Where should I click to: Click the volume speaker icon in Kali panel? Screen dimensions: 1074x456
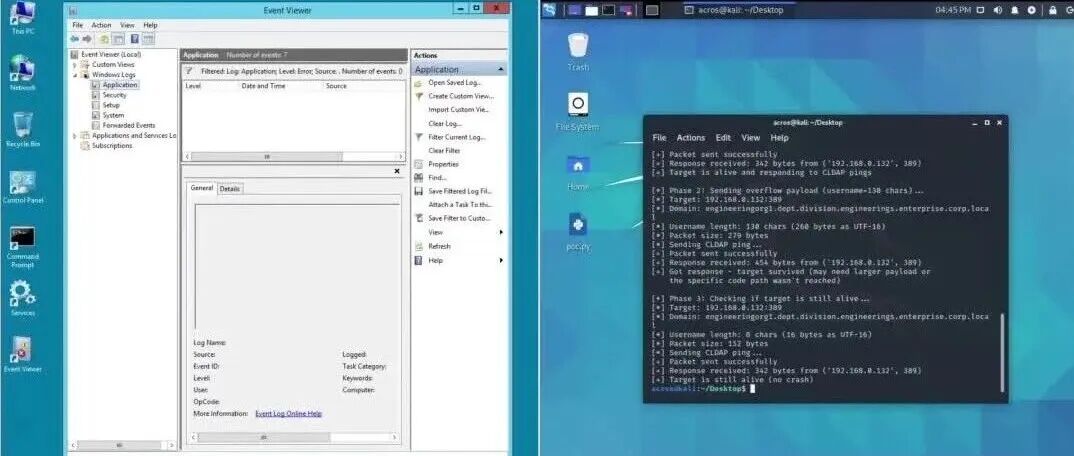(x=997, y=10)
